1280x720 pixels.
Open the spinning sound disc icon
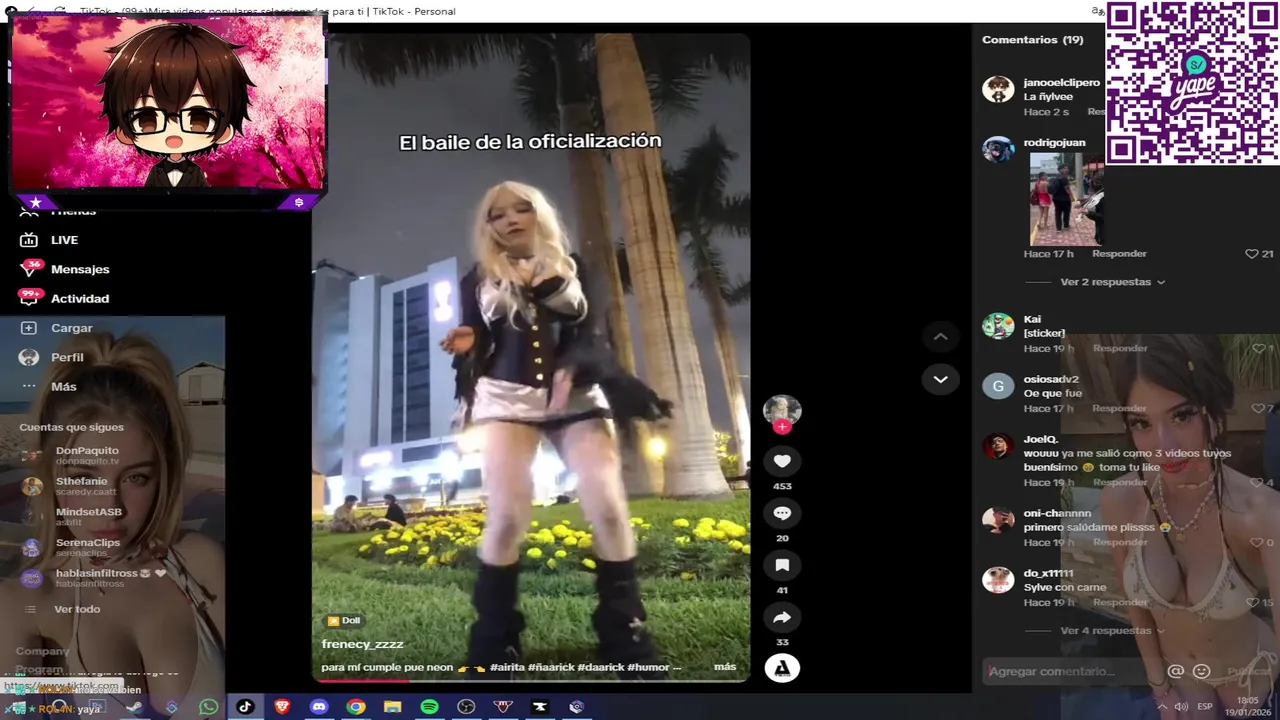click(x=782, y=668)
